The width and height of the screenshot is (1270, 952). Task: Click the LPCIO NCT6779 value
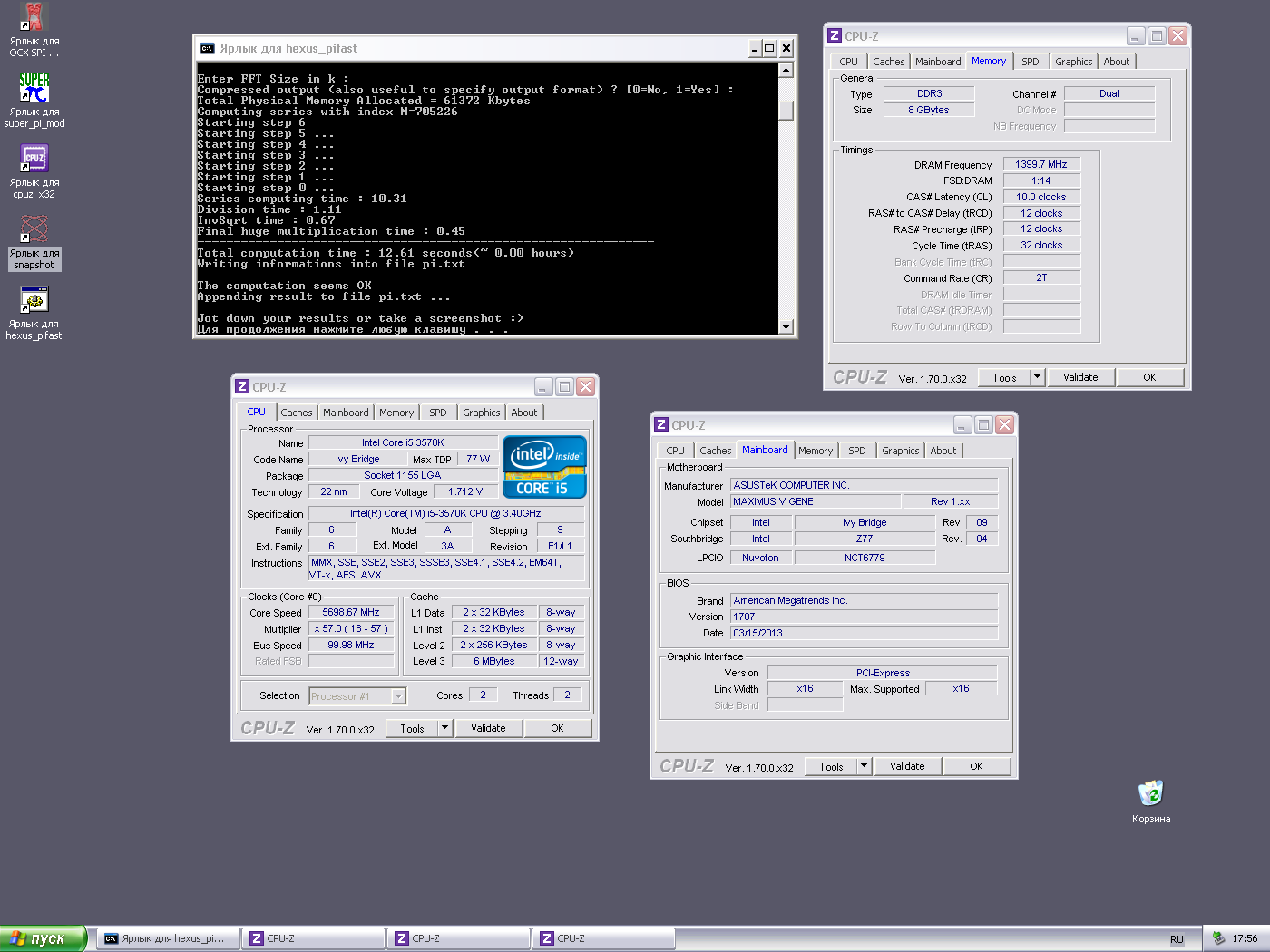[865, 558]
